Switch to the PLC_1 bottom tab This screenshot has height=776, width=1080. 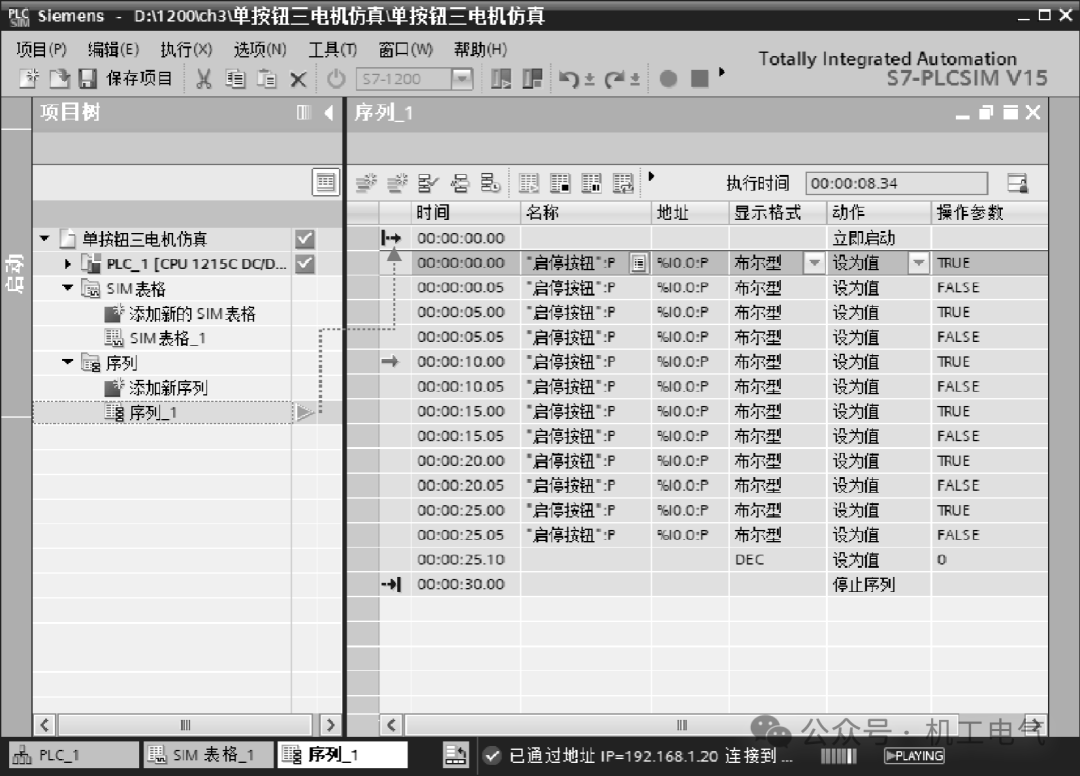(x=72, y=755)
